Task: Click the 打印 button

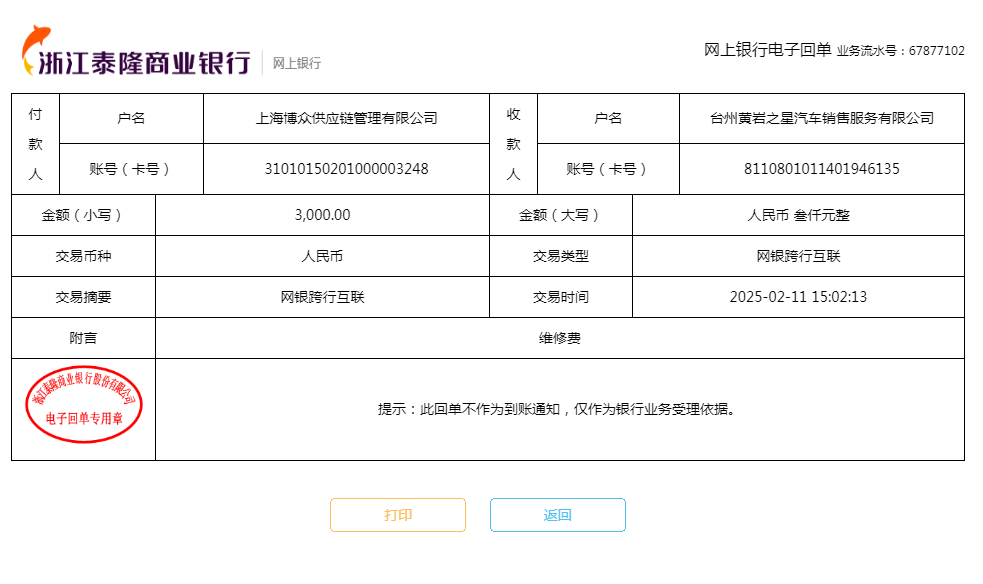Action: (398, 515)
